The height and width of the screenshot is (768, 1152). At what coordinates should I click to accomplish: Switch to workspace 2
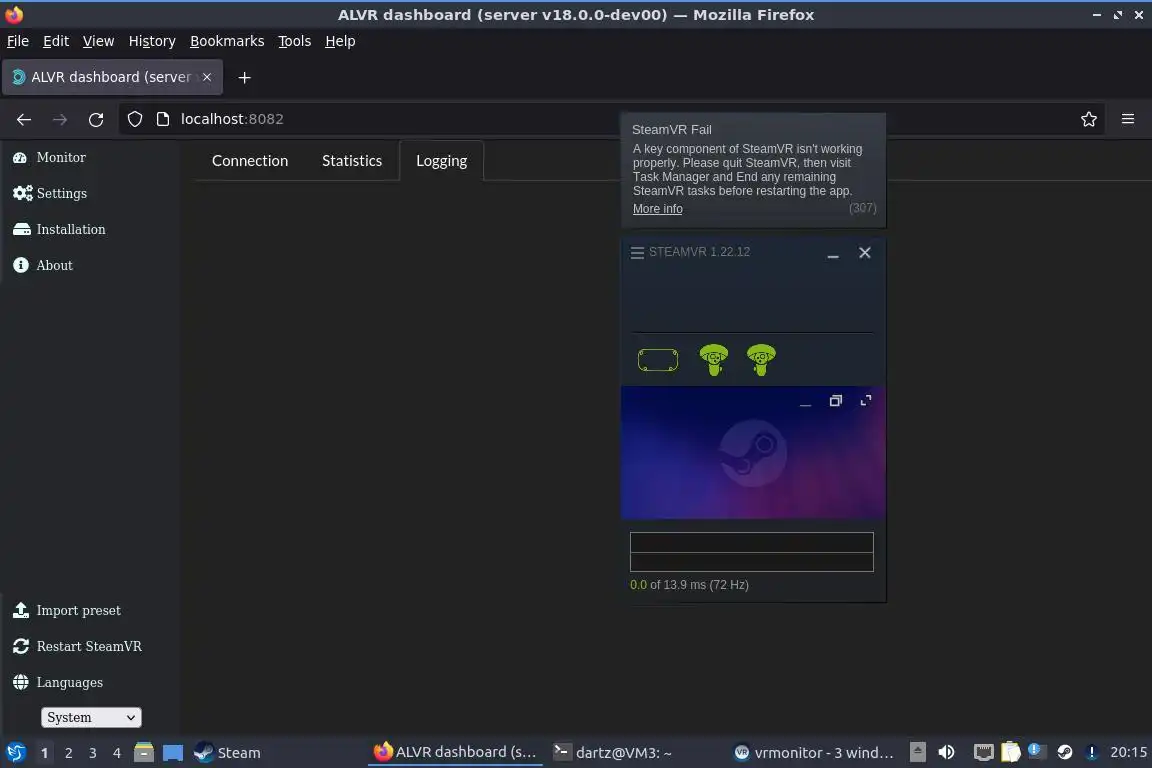click(68, 753)
